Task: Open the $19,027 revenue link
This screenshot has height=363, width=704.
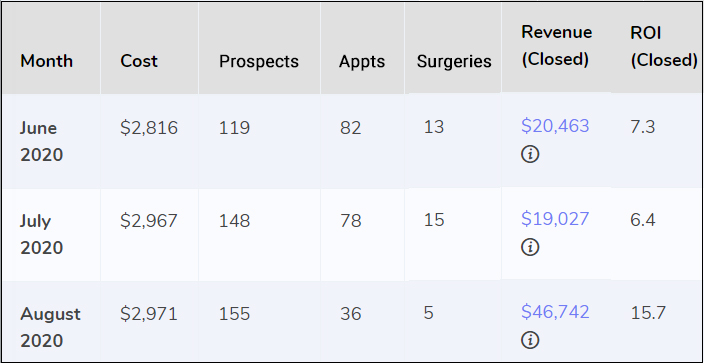Action: tap(555, 219)
